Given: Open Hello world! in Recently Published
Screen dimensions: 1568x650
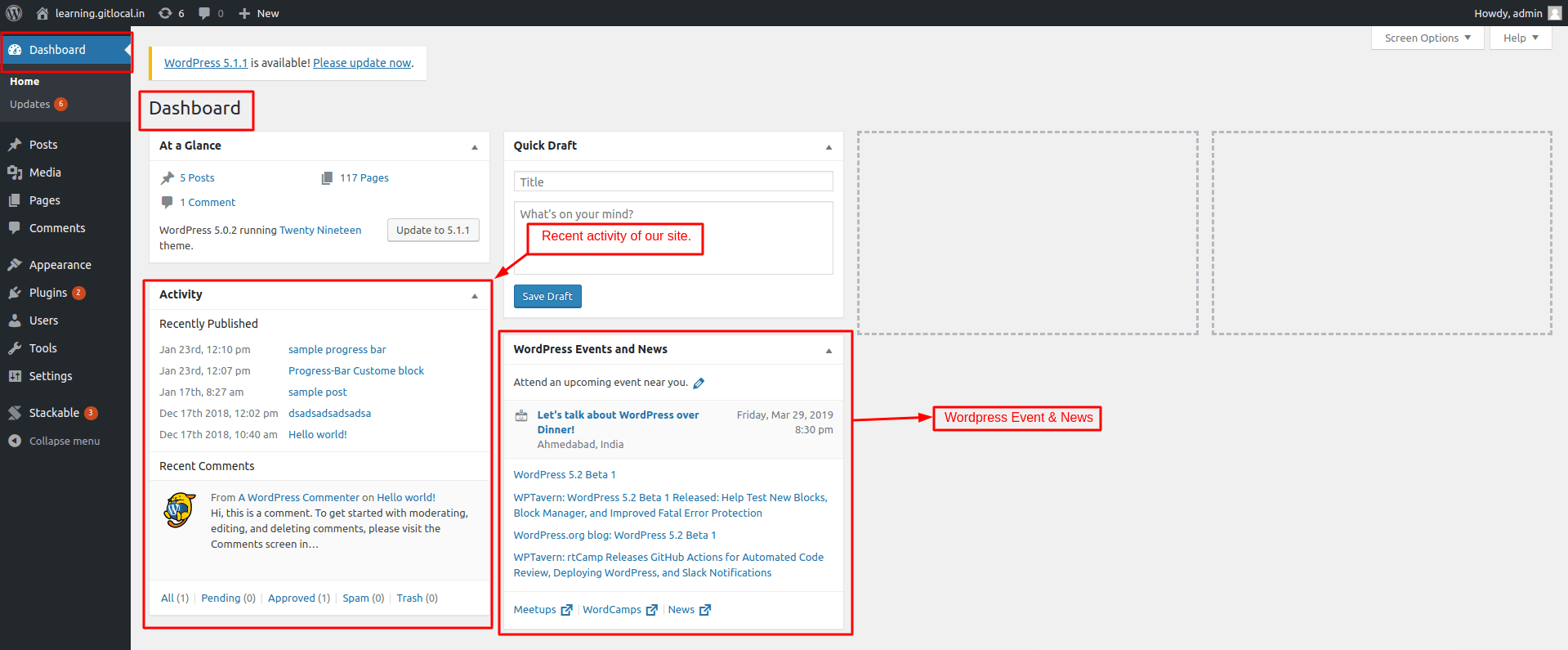Looking at the screenshot, I should (318, 435).
